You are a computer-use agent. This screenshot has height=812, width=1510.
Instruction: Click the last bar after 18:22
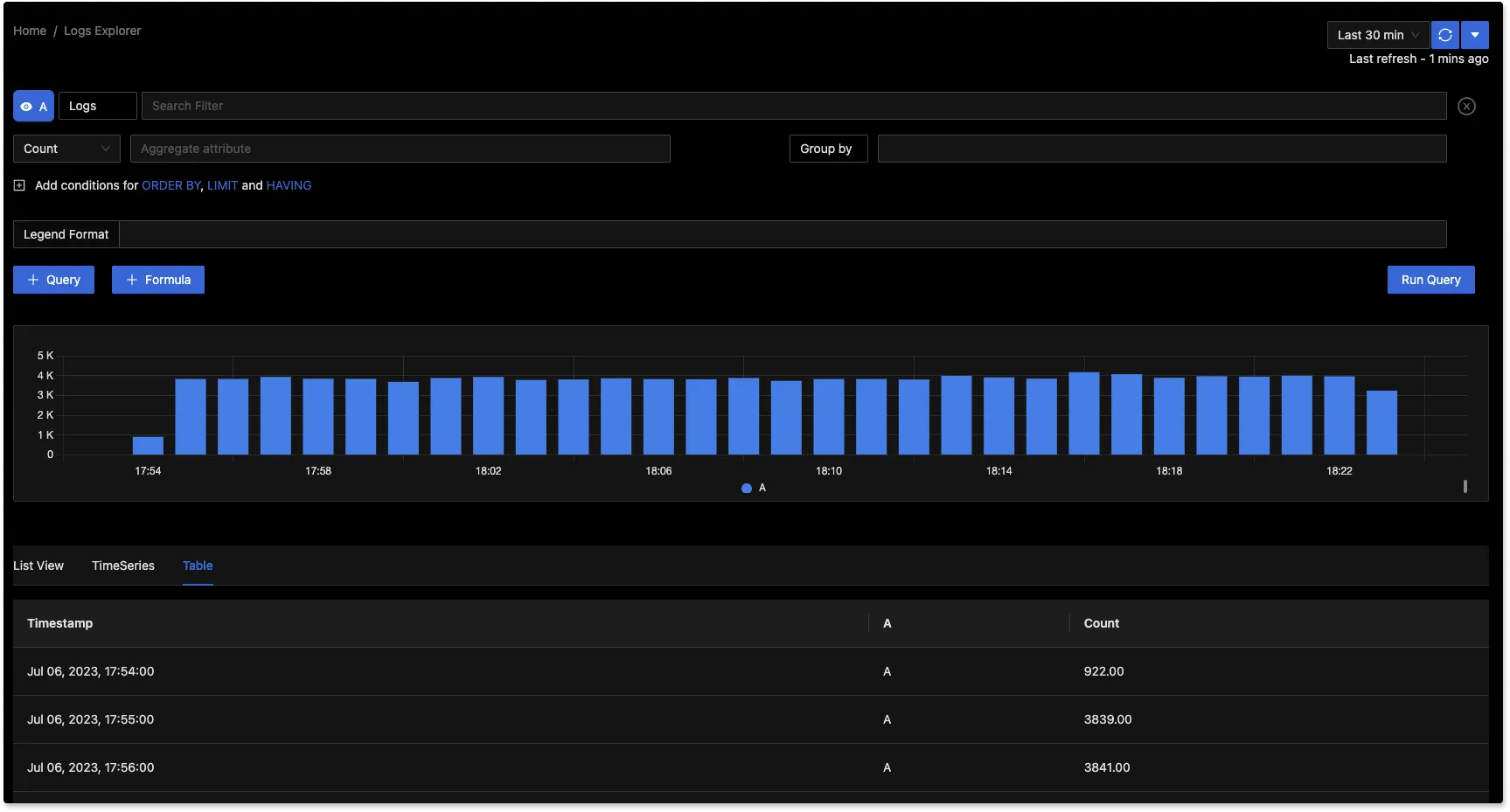coord(1381,422)
